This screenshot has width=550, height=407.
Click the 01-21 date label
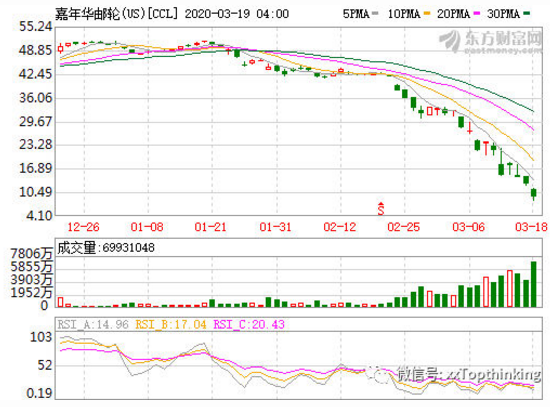tap(210, 227)
